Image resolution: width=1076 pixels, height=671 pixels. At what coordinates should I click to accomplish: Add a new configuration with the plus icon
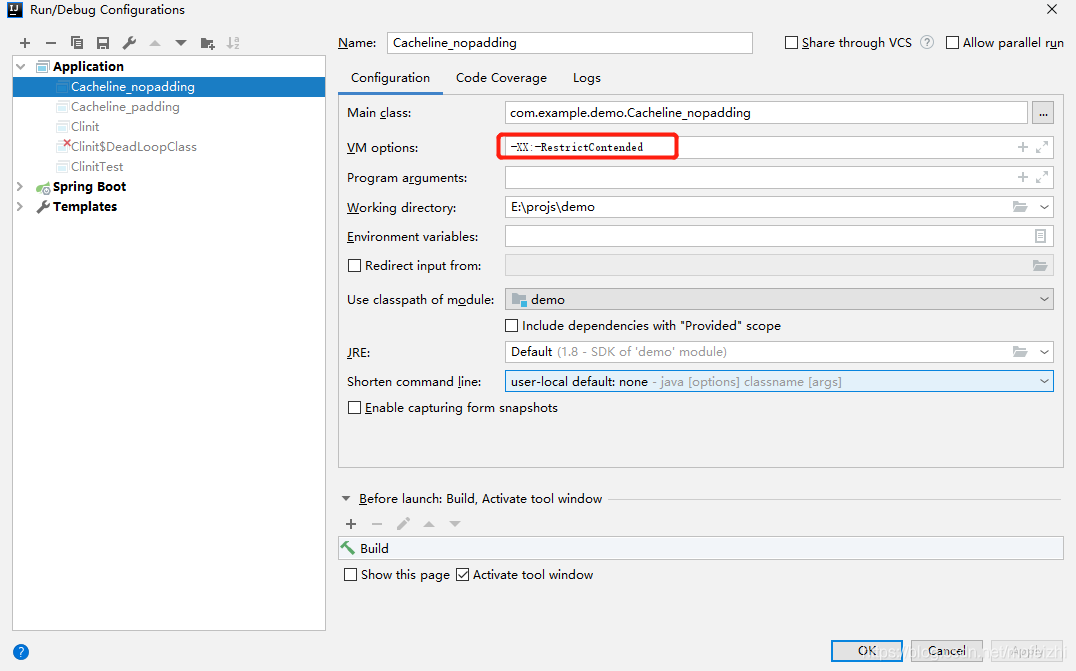25,43
